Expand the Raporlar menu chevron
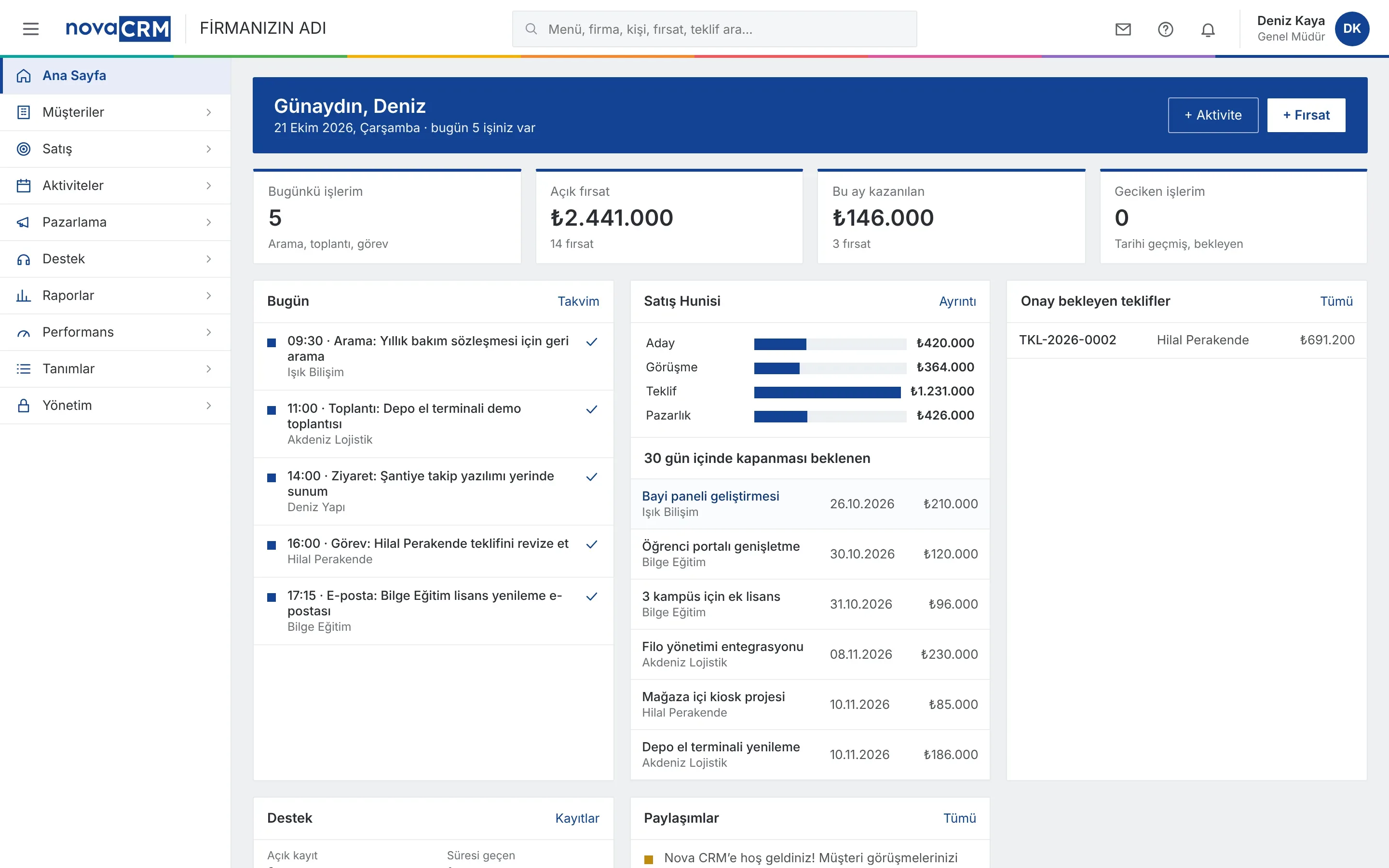 [x=209, y=296]
